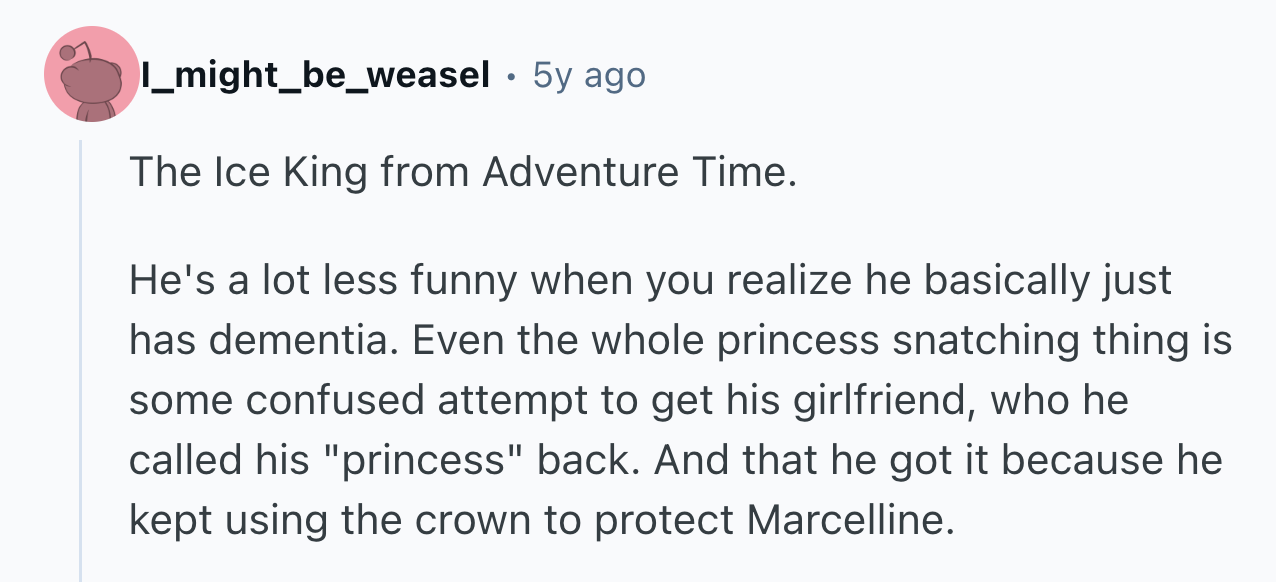
Task: Visit the I_might_be_weasel user profile
Action: coord(315,75)
